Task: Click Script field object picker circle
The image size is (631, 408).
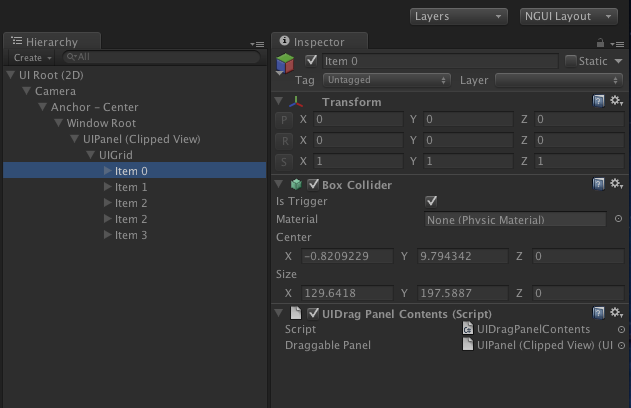Action: point(621,330)
